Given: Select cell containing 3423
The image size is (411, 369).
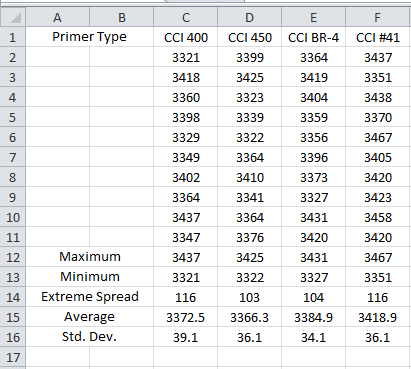Looking at the screenshot, I should pyautogui.click(x=377, y=197).
